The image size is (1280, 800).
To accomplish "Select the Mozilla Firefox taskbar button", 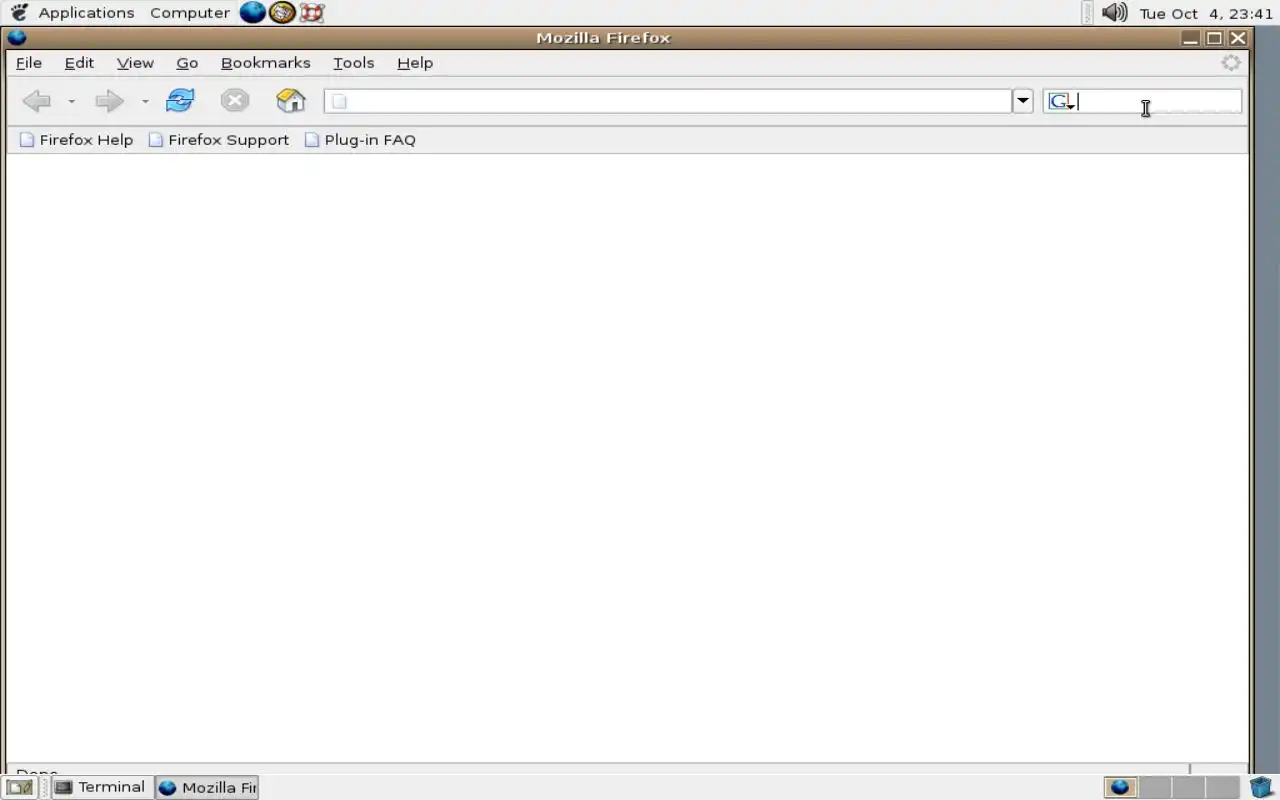I will (x=207, y=787).
